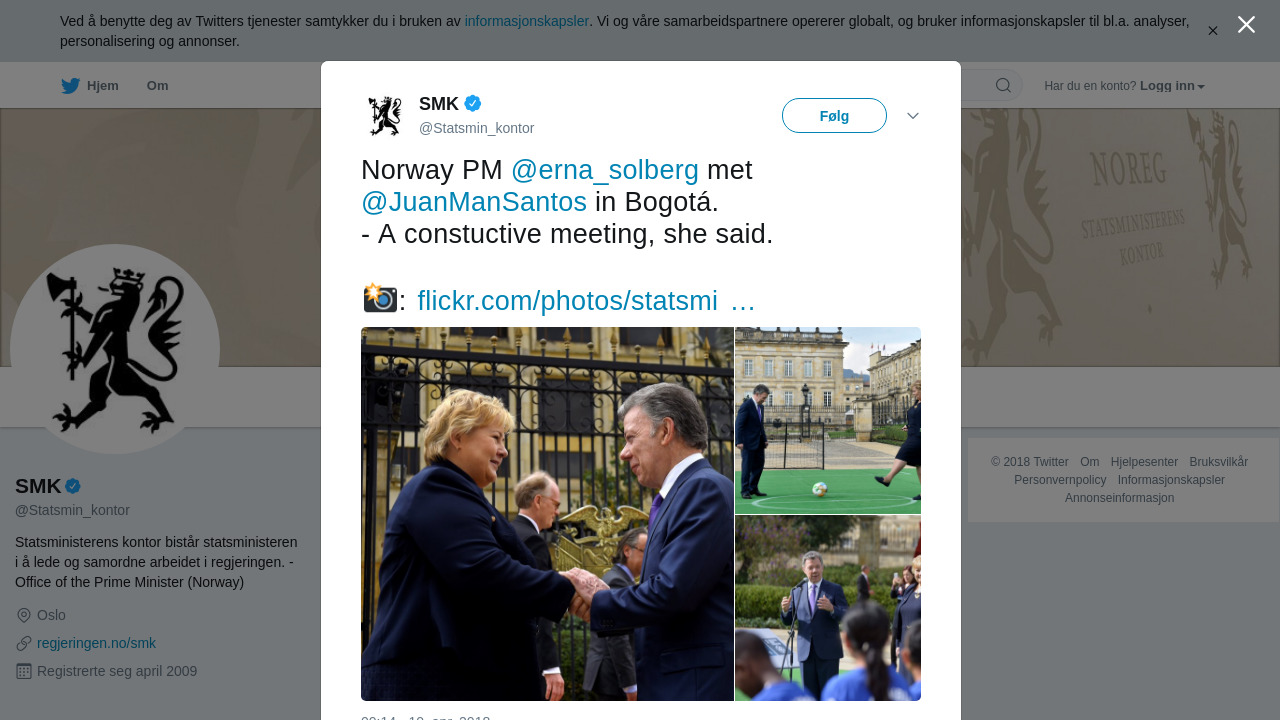Close the tweet overlay with the large X

tap(1246, 25)
